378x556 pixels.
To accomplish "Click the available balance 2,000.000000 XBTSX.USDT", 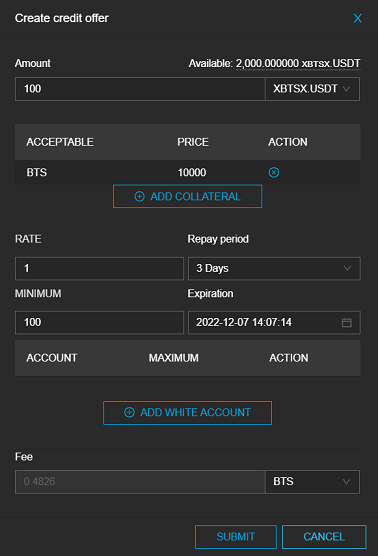I will point(298,63).
